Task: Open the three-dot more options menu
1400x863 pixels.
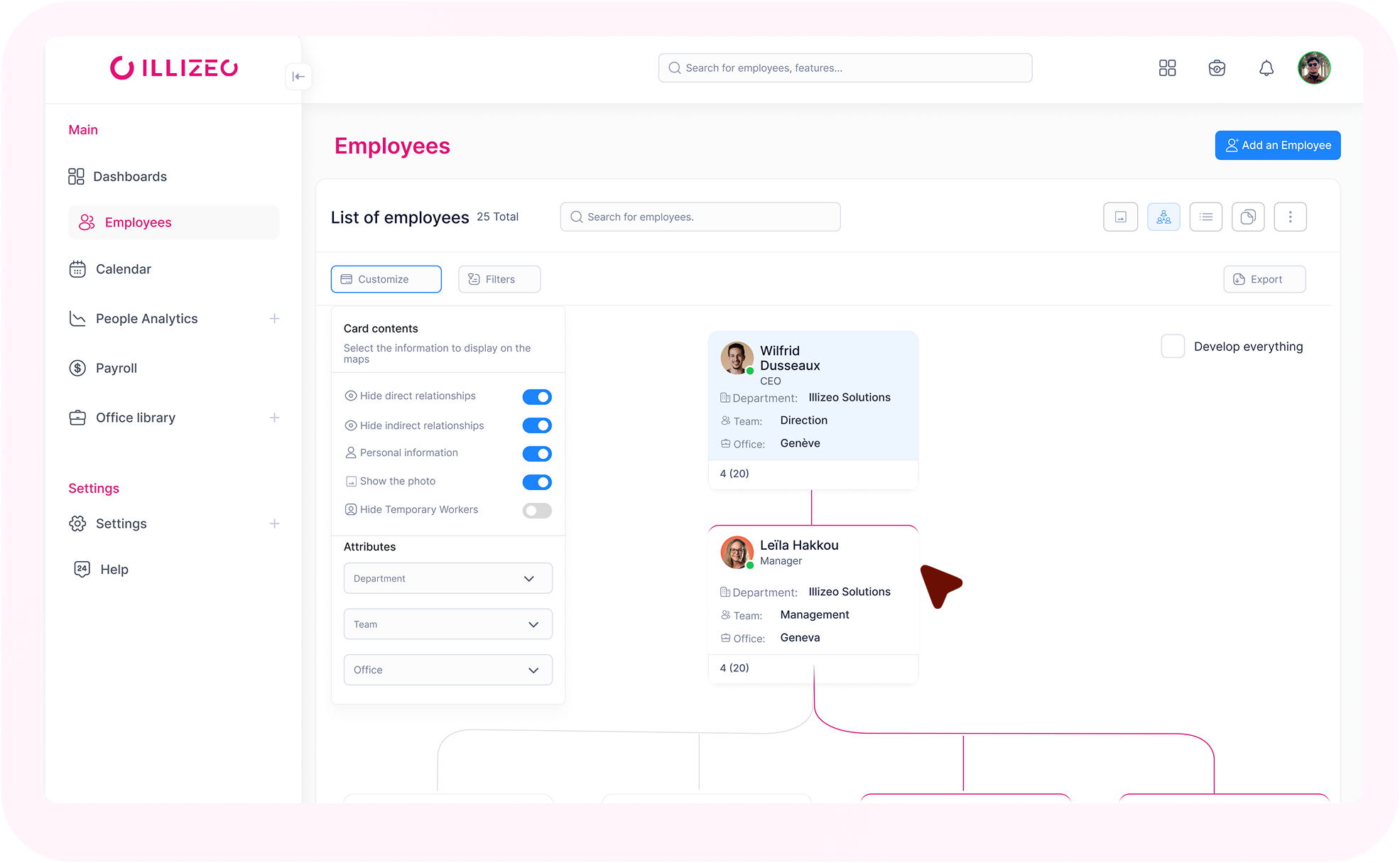Action: (1290, 217)
